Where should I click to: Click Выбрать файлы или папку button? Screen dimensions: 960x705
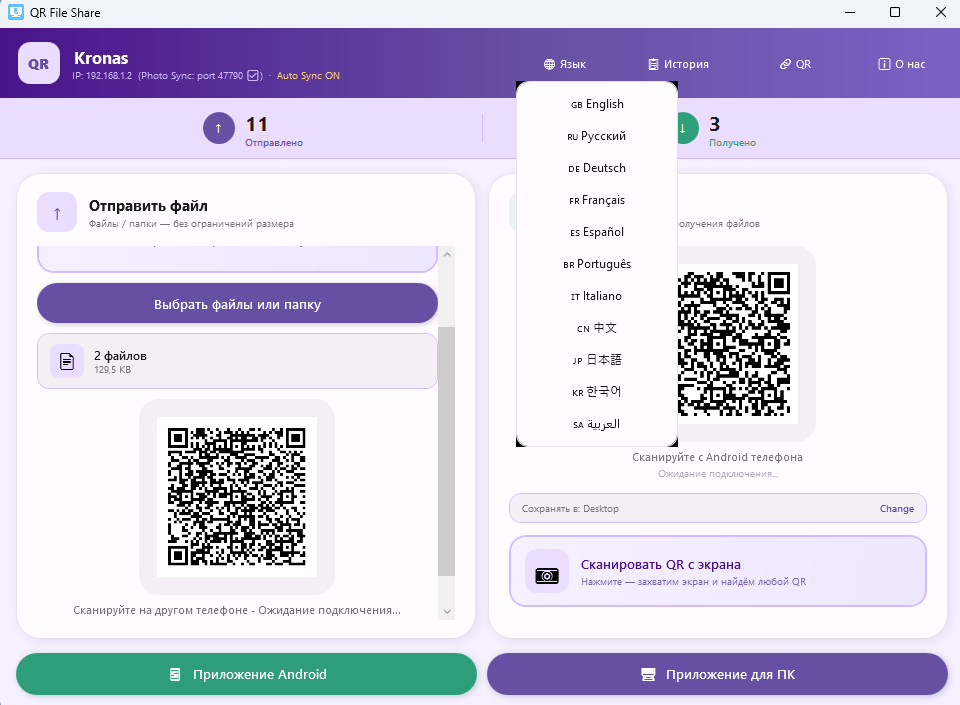click(238, 304)
